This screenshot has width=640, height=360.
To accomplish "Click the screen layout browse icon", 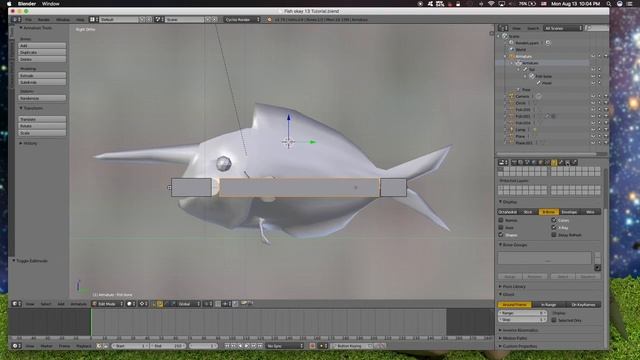I will click(x=93, y=19).
